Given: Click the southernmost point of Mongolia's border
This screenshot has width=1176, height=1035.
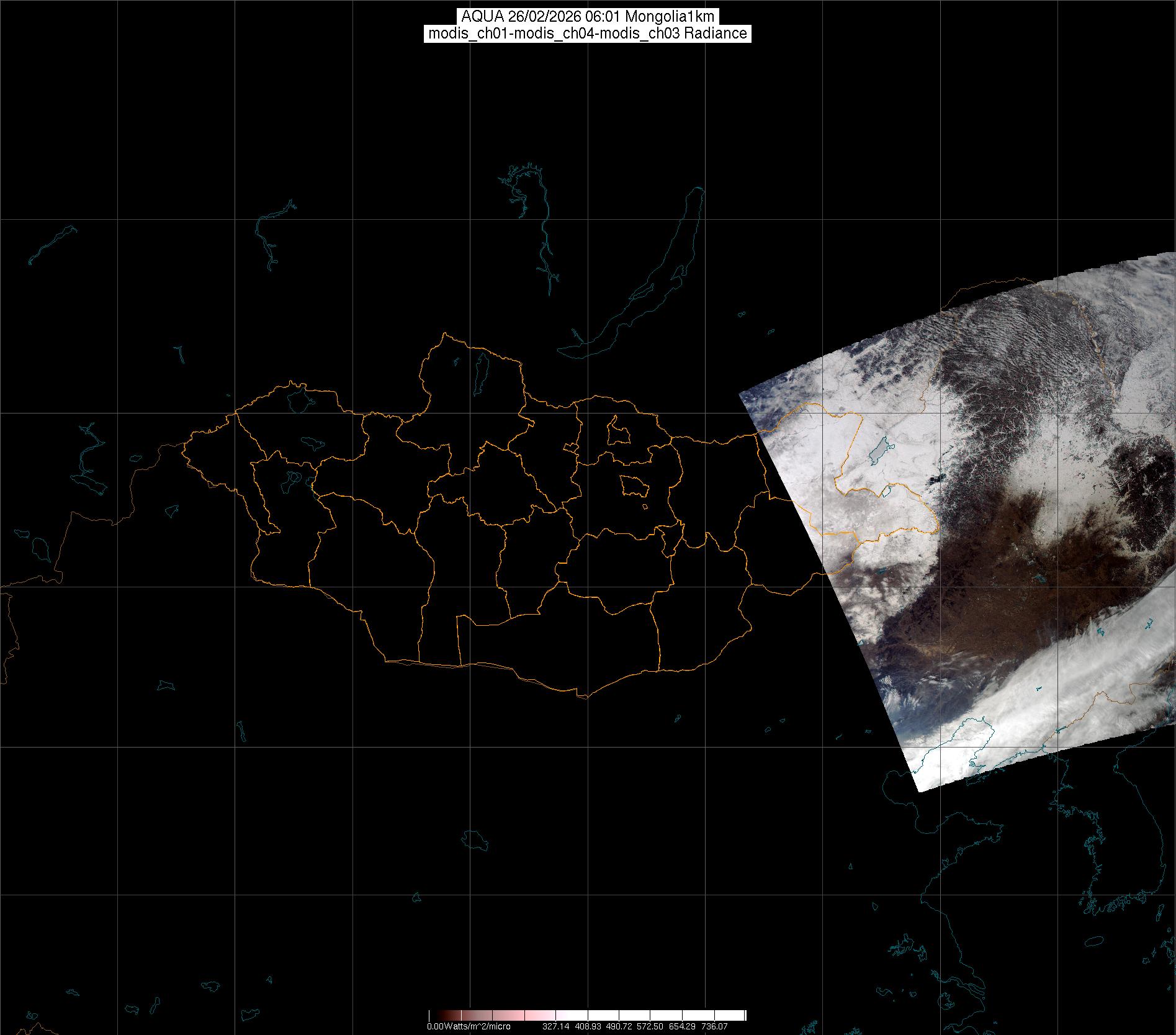Looking at the screenshot, I should point(583,697).
